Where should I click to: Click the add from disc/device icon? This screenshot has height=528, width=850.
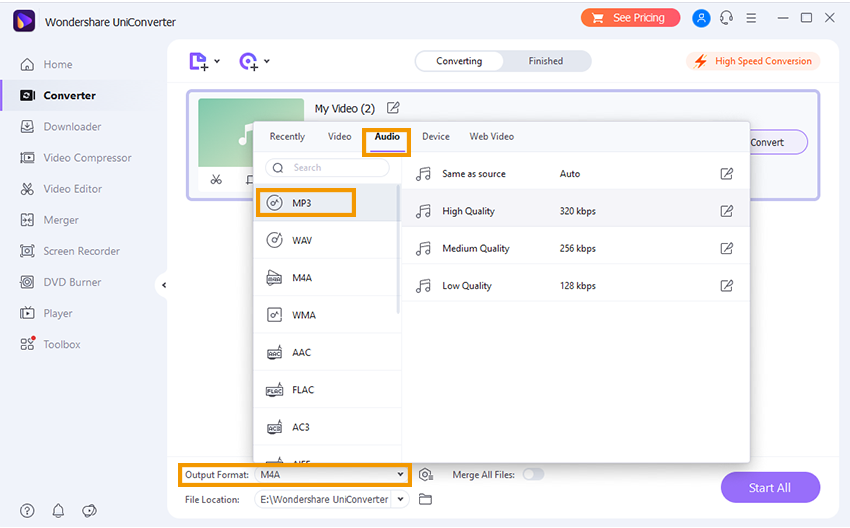248,61
